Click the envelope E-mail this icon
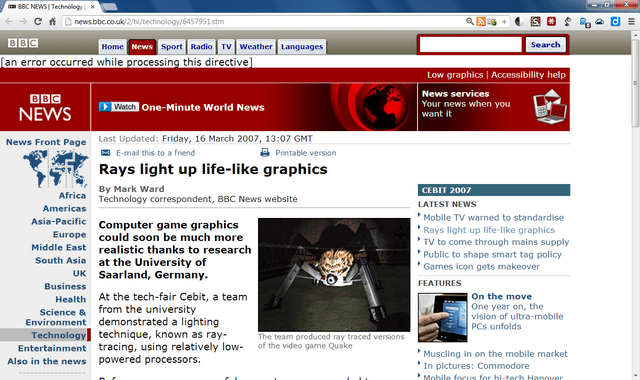640x380 pixels. click(x=105, y=153)
